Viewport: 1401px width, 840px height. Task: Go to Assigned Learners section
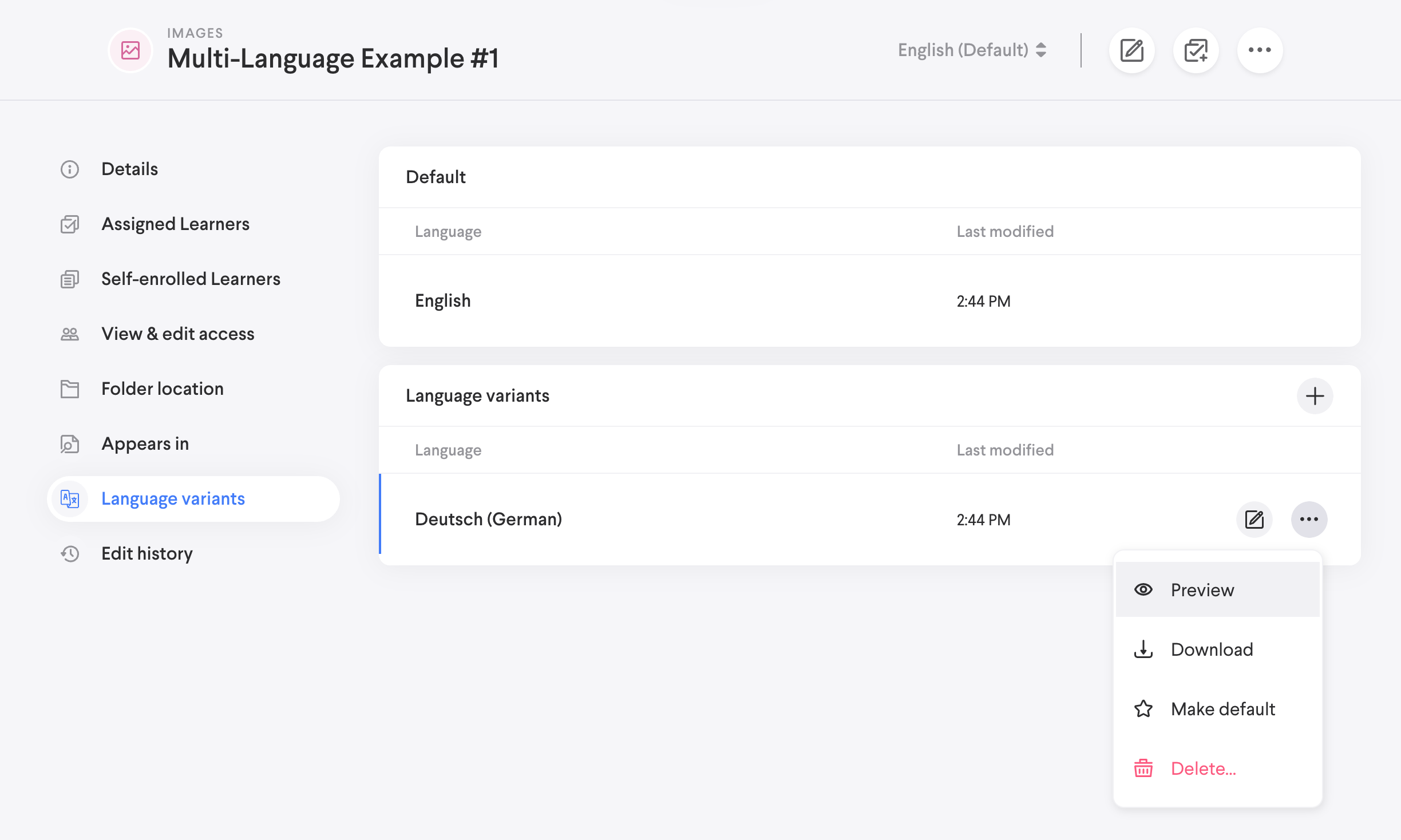tap(175, 224)
